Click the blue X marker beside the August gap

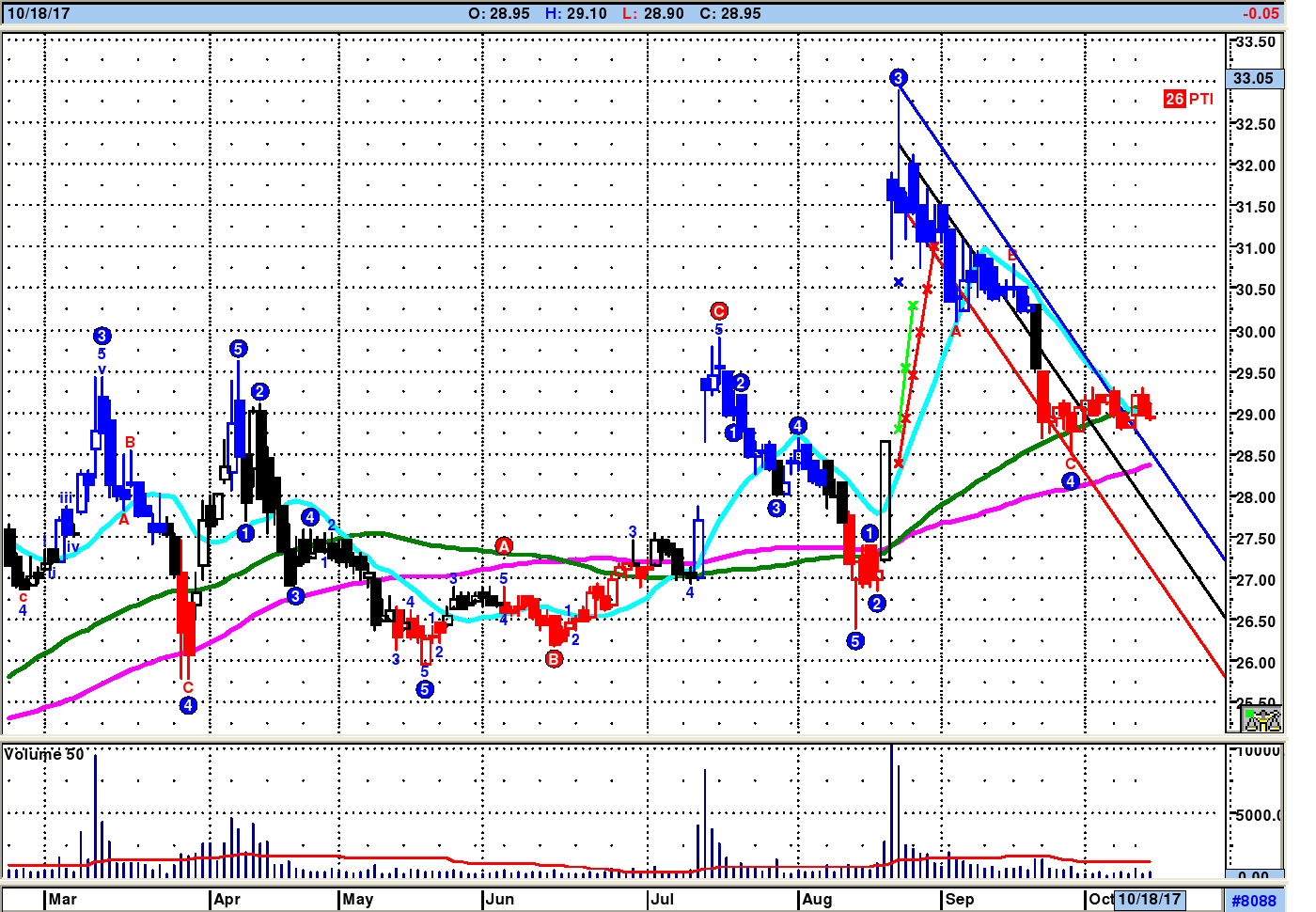pos(899,282)
